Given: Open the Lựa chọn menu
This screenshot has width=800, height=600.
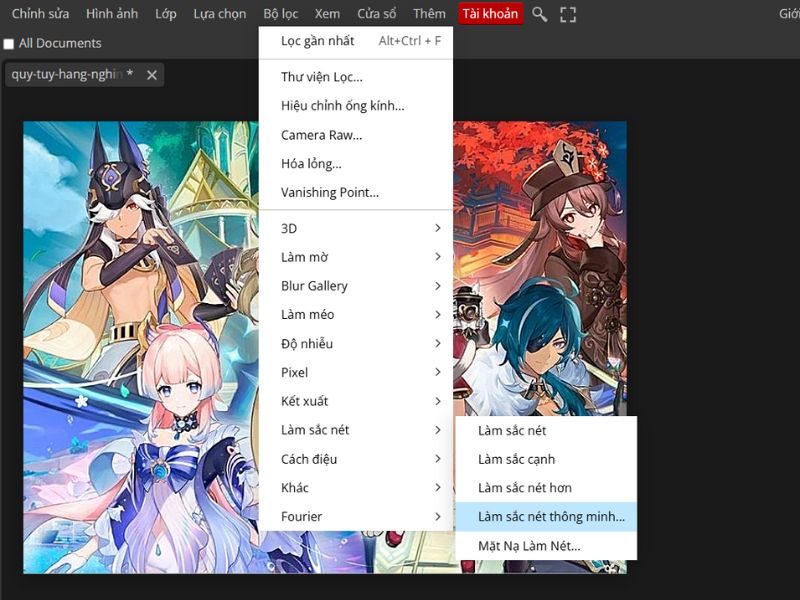Looking at the screenshot, I should (x=219, y=14).
